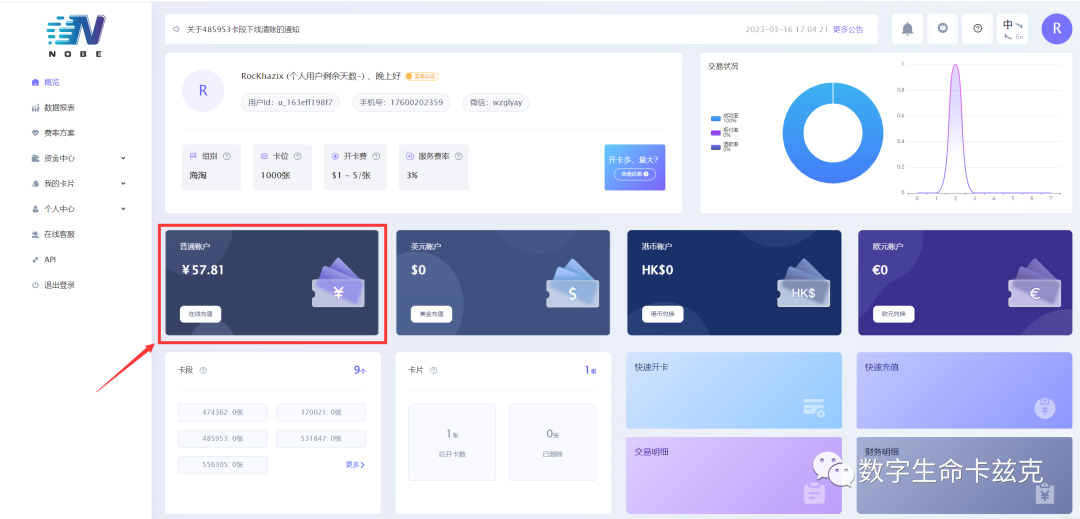
Task: Click the bar chart icon beside 数据报表
Action: point(35,107)
